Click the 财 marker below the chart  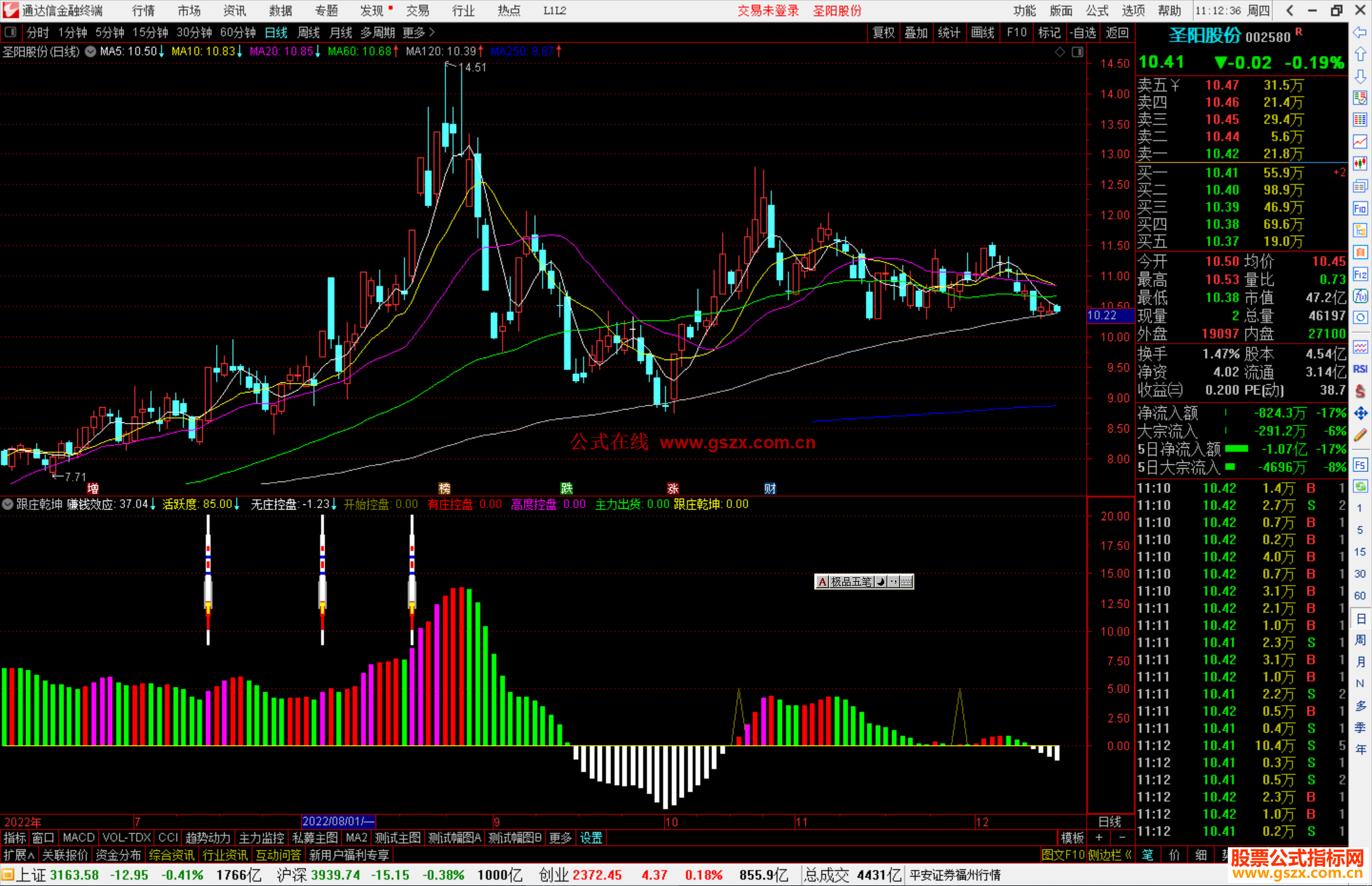(x=770, y=488)
